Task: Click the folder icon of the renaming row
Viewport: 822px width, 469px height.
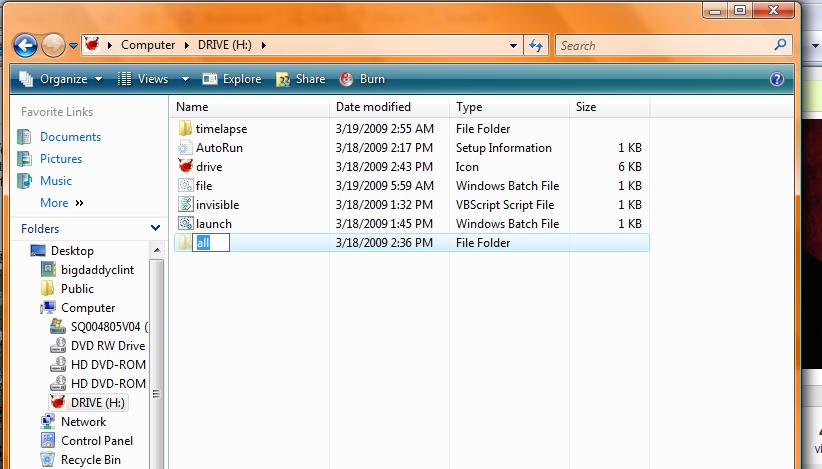Action: point(184,242)
